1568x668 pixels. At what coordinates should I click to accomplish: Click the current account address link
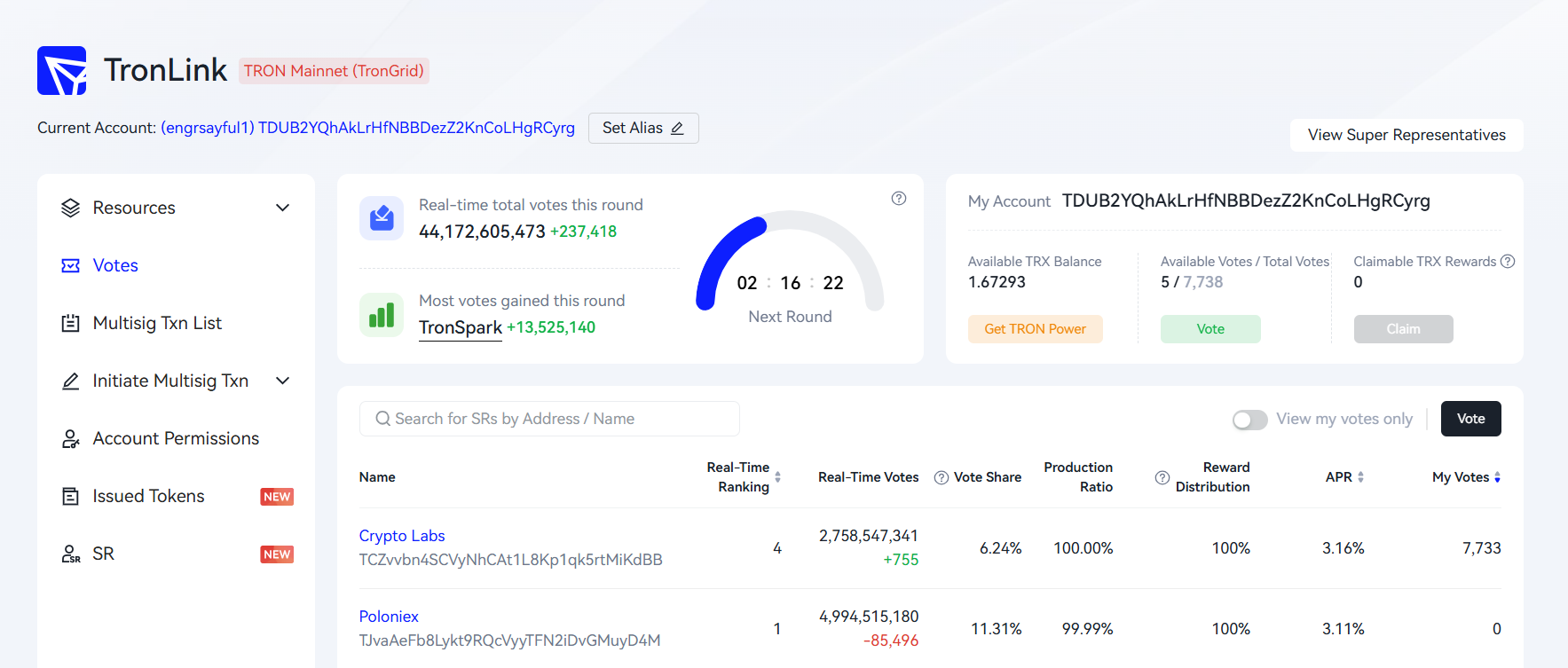(367, 128)
